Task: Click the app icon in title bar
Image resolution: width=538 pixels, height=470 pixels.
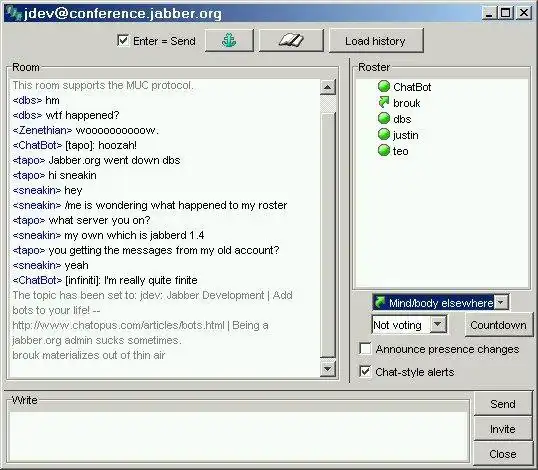Action: coord(14,13)
